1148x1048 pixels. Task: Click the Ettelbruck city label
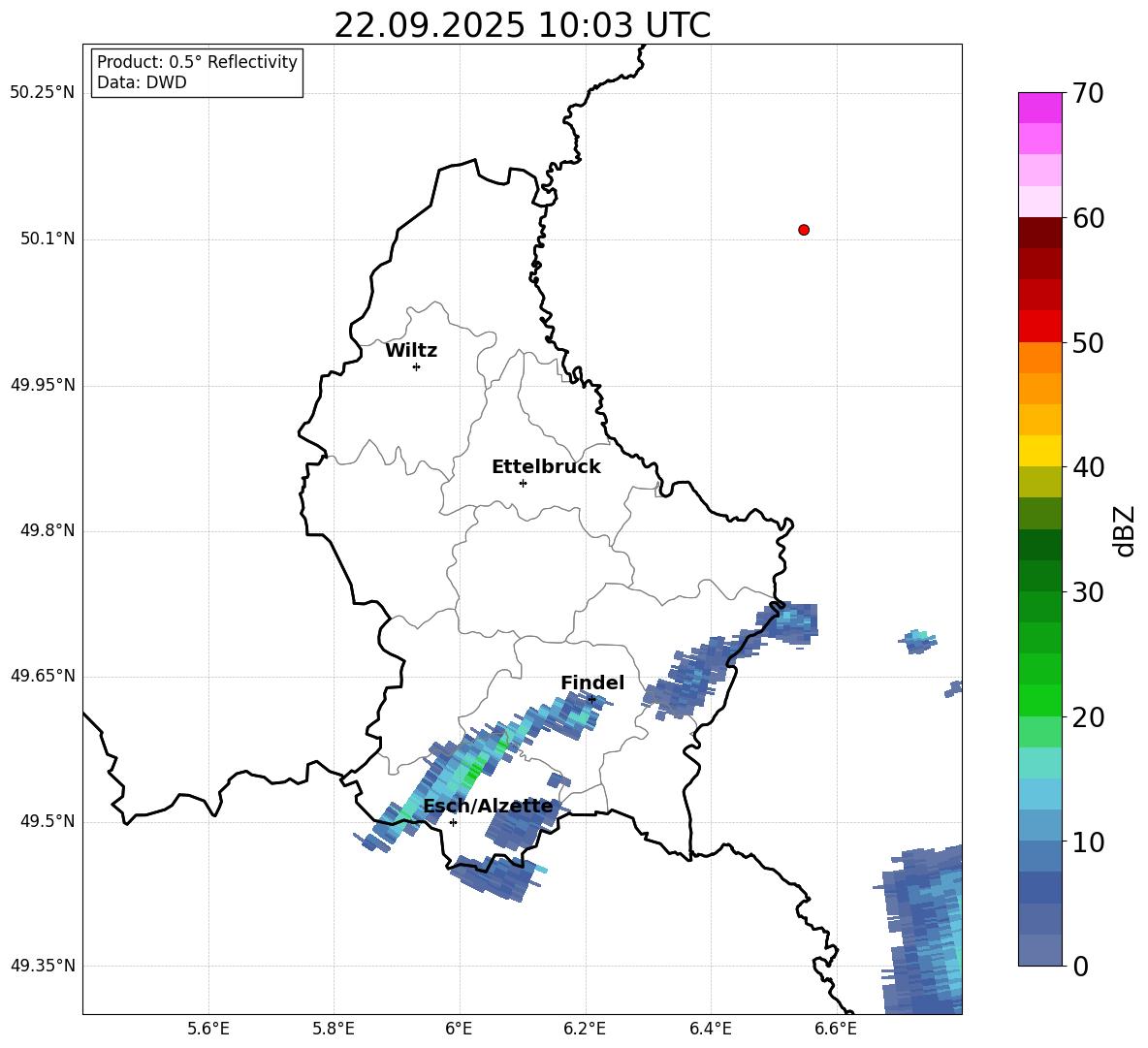tap(546, 467)
